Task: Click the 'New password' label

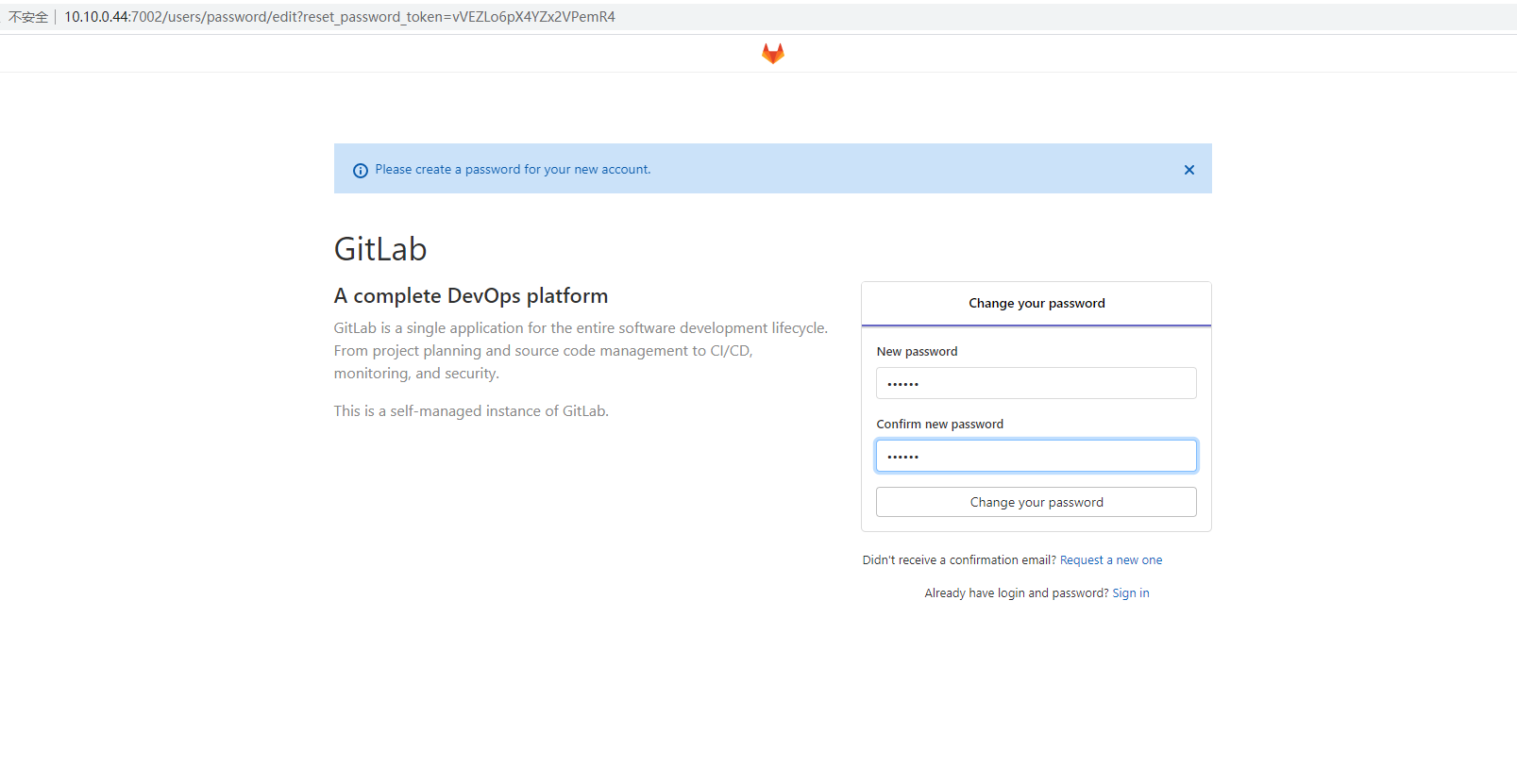Action: tap(917, 352)
